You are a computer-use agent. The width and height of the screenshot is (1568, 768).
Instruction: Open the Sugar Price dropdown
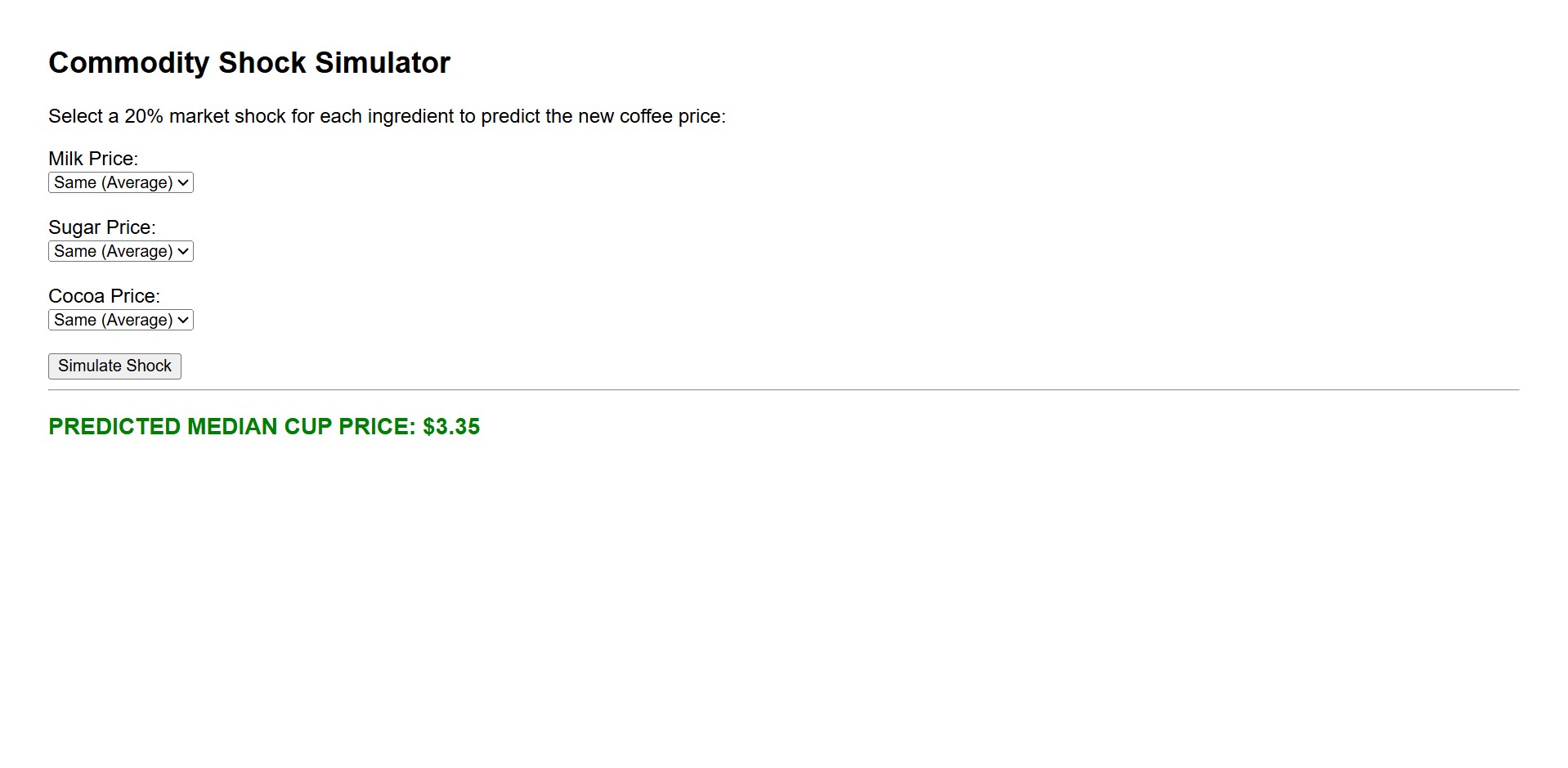coord(120,251)
